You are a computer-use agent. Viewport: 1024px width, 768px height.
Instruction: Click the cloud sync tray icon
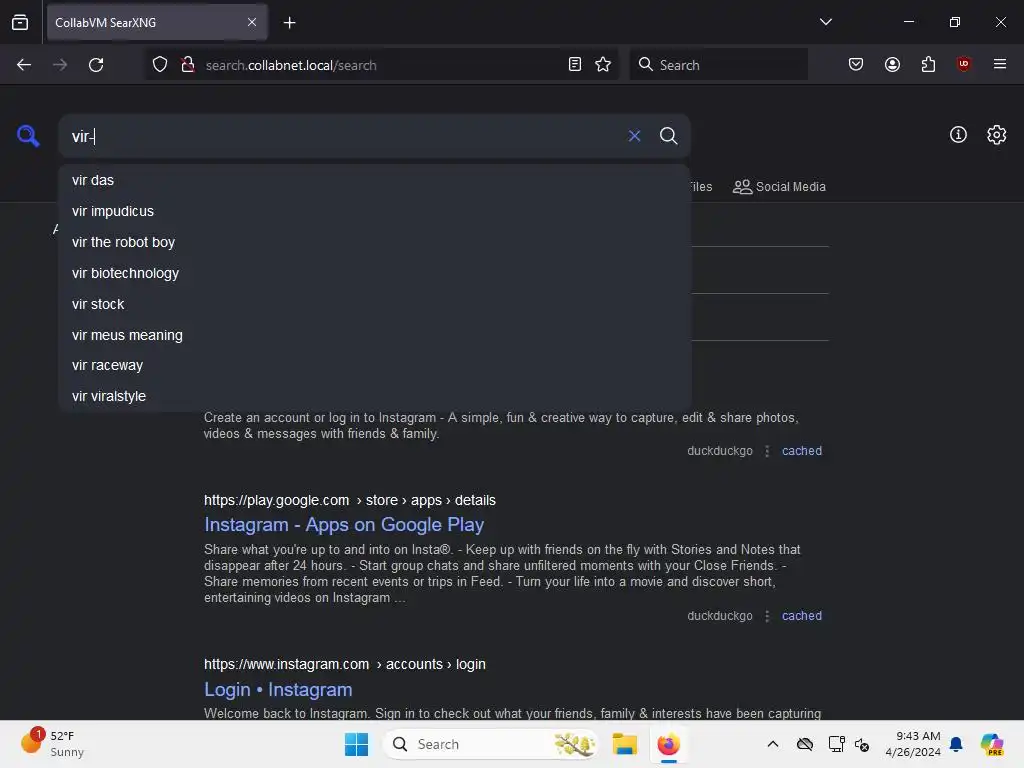(x=805, y=744)
